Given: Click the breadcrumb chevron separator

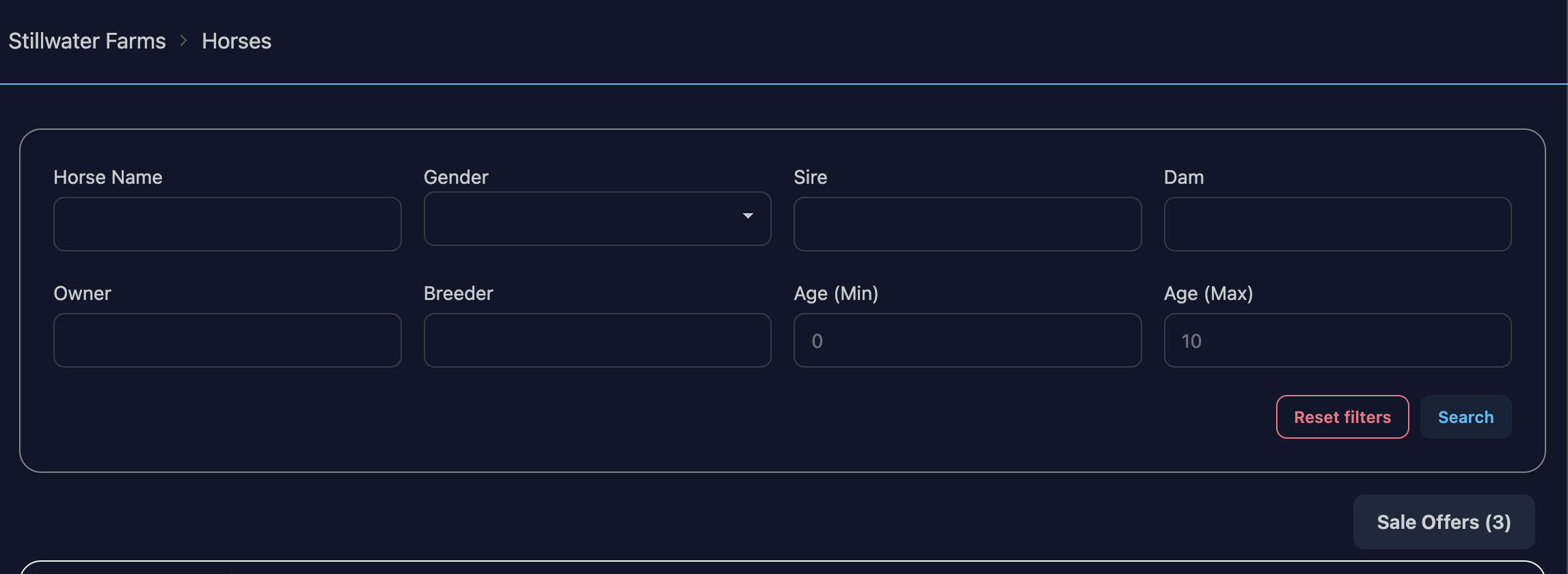Looking at the screenshot, I should click(183, 41).
